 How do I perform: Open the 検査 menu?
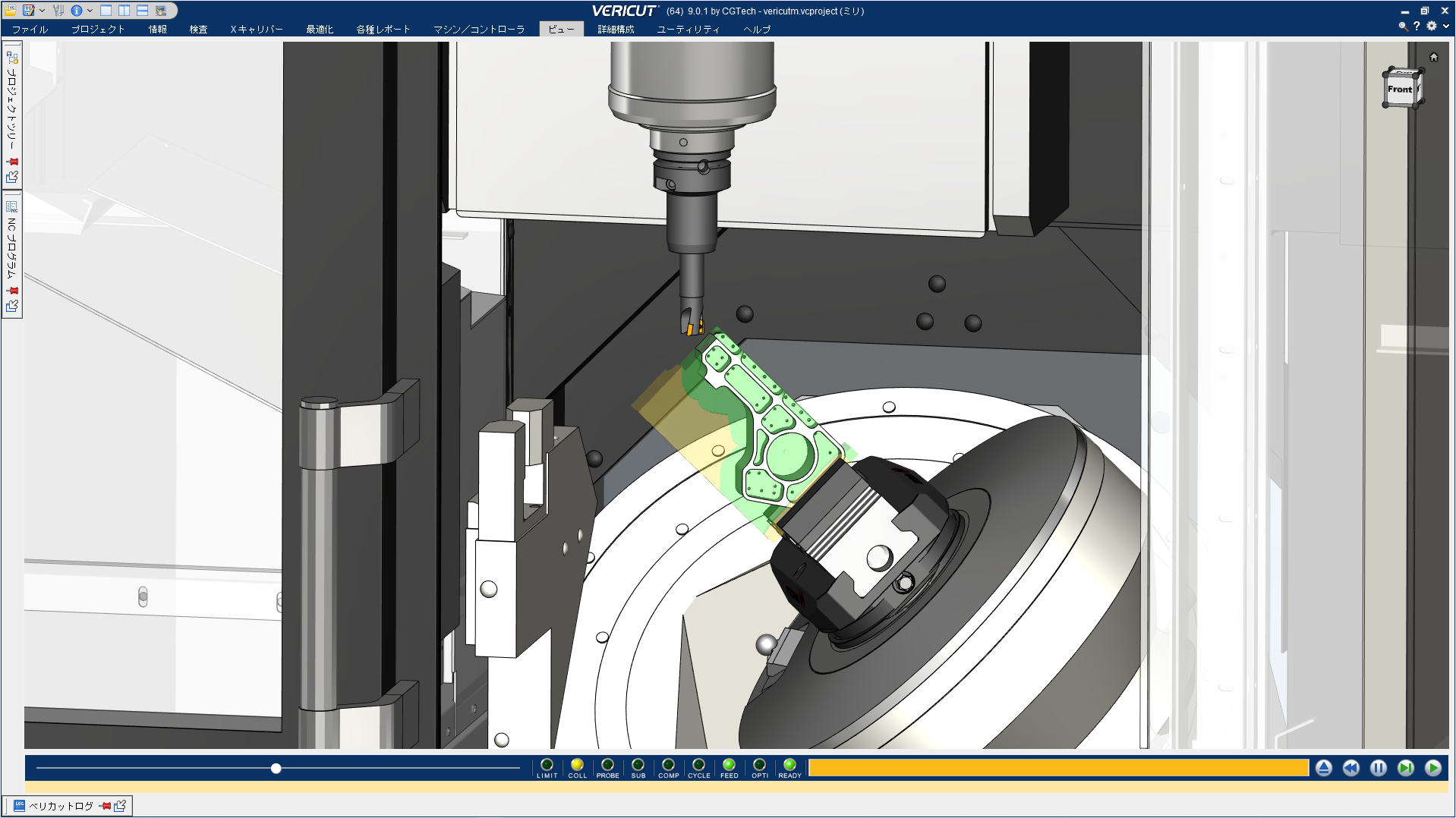coord(199,30)
